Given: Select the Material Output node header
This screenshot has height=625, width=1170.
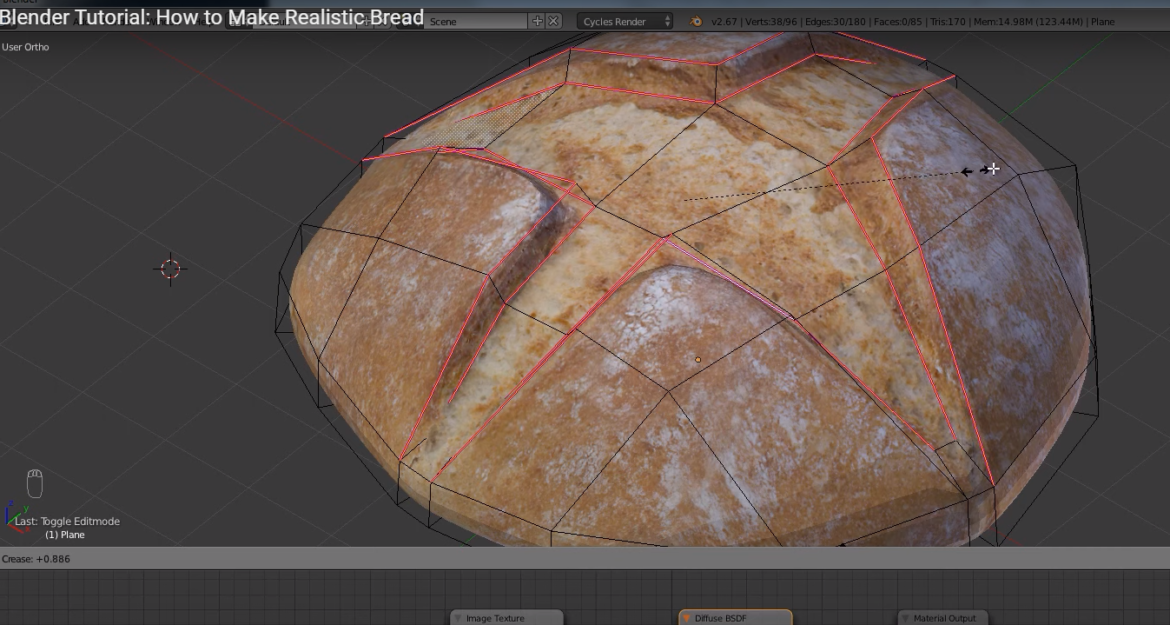Looking at the screenshot, I should click(942, 618).
